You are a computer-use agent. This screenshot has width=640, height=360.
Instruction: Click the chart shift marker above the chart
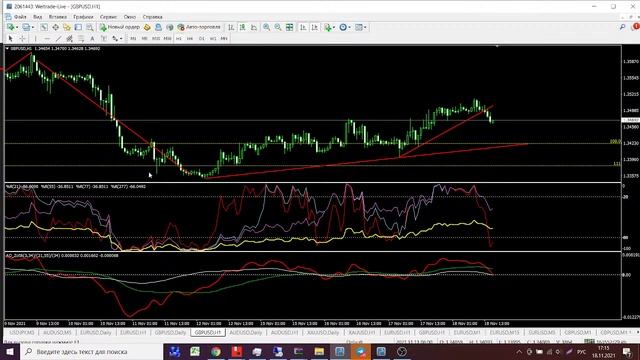tap(497, 47)
